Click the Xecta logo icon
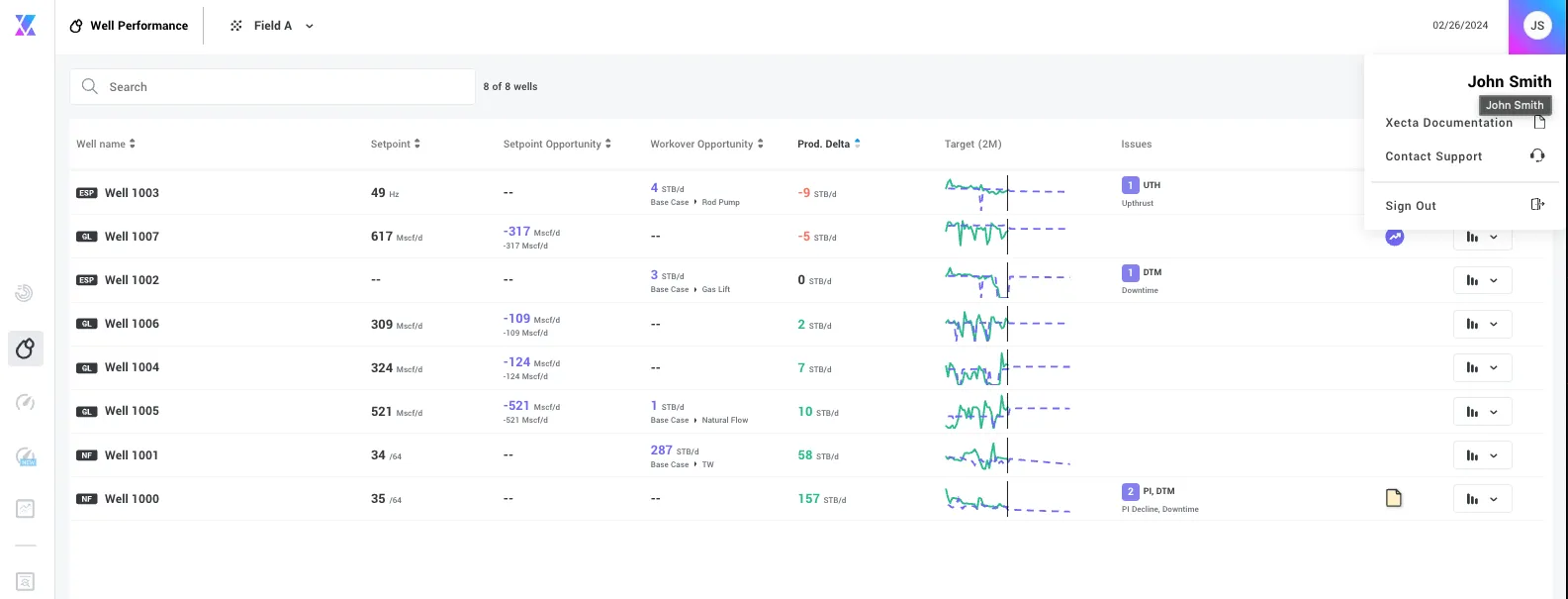The image size is (1568, 599). tap(26, 26)
